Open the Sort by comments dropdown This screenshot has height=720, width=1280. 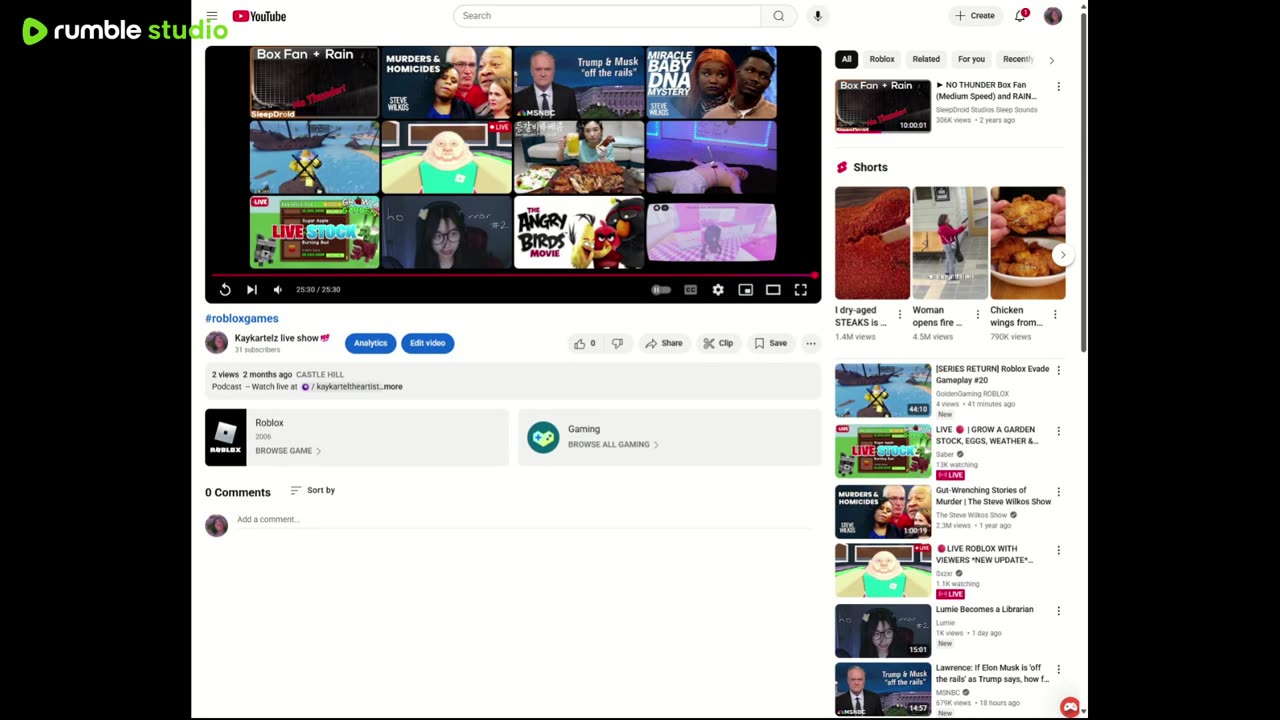[312, 490]
